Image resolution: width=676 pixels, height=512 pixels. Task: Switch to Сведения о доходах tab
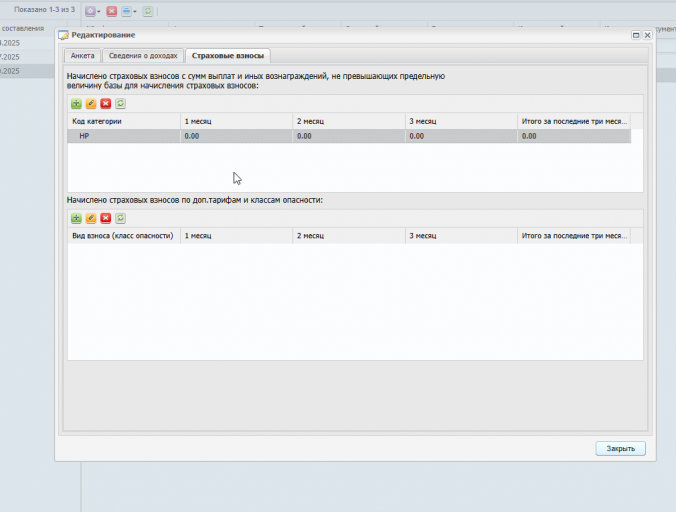143,56
